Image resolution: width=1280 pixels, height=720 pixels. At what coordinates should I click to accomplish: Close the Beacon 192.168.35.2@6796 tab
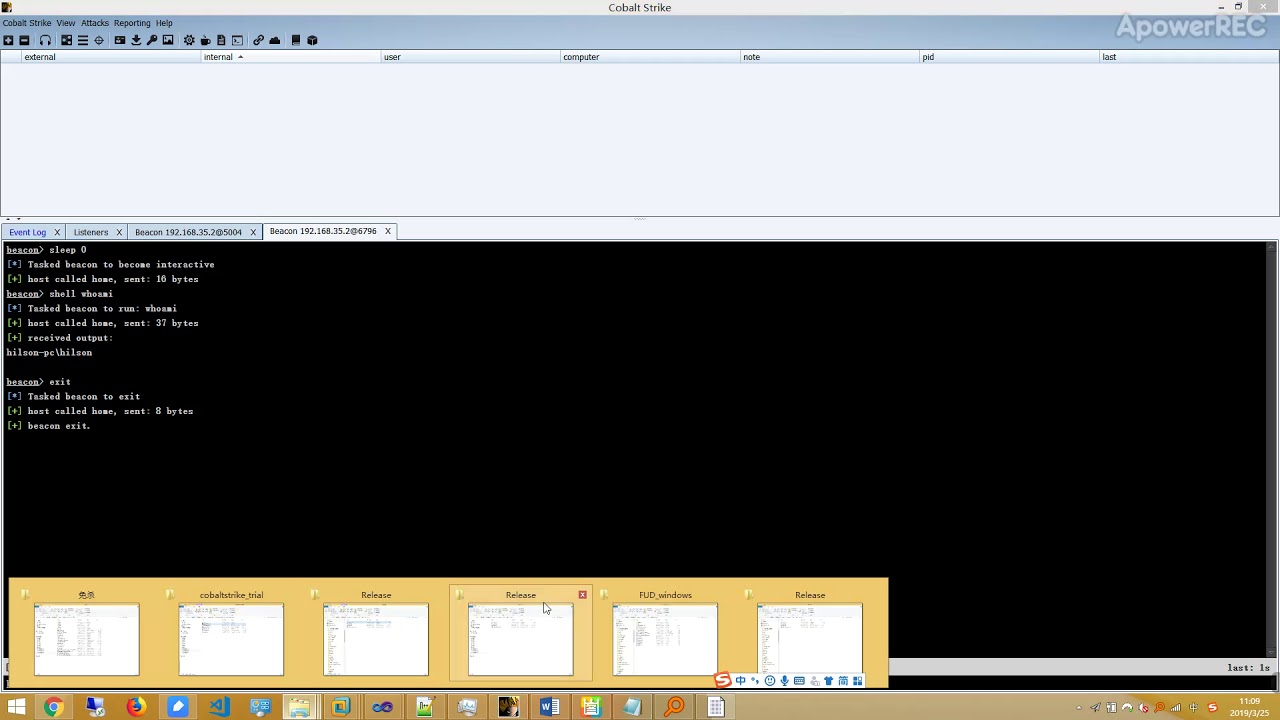coord(388,231)
